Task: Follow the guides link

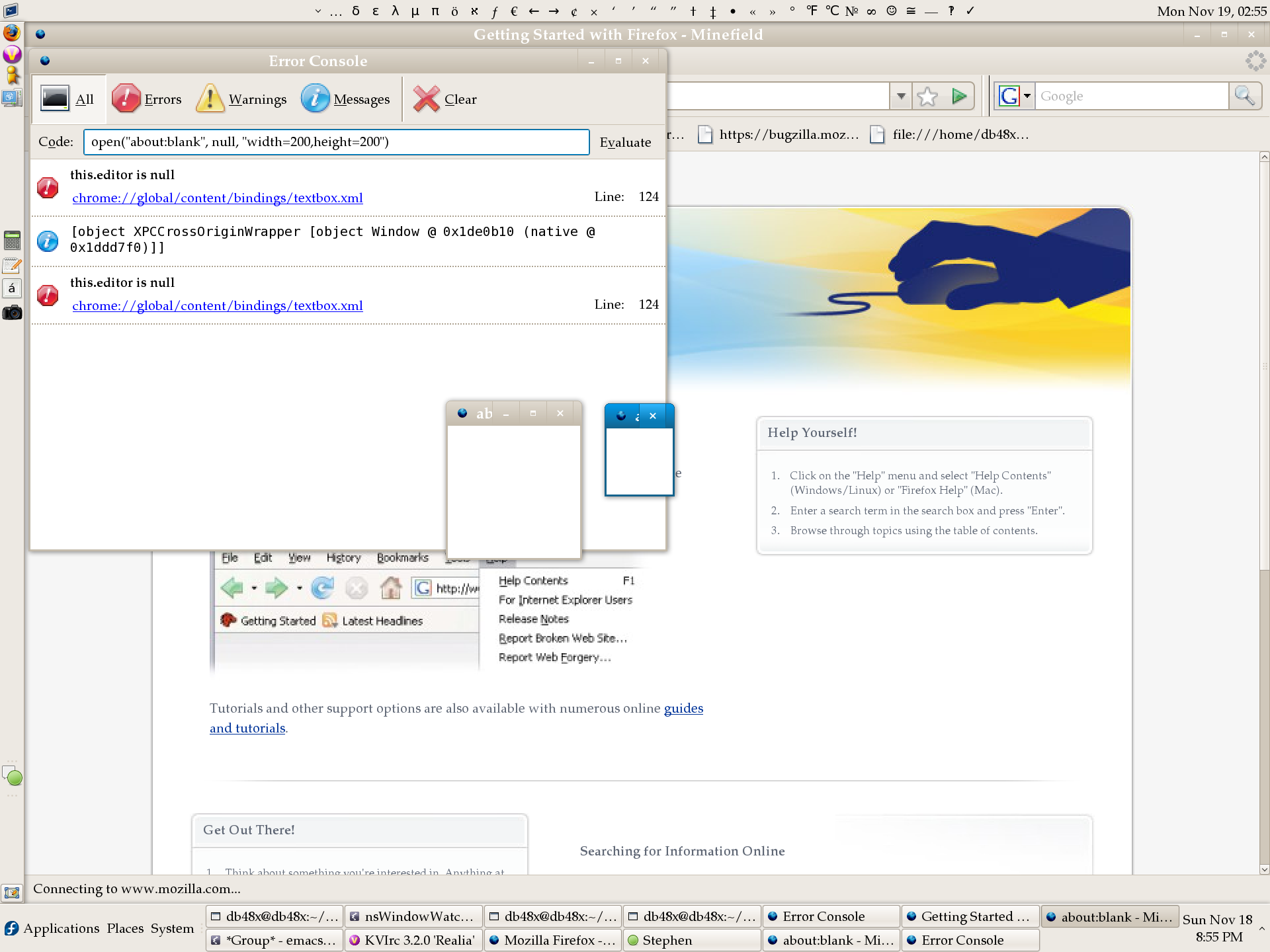Action: 683,708
